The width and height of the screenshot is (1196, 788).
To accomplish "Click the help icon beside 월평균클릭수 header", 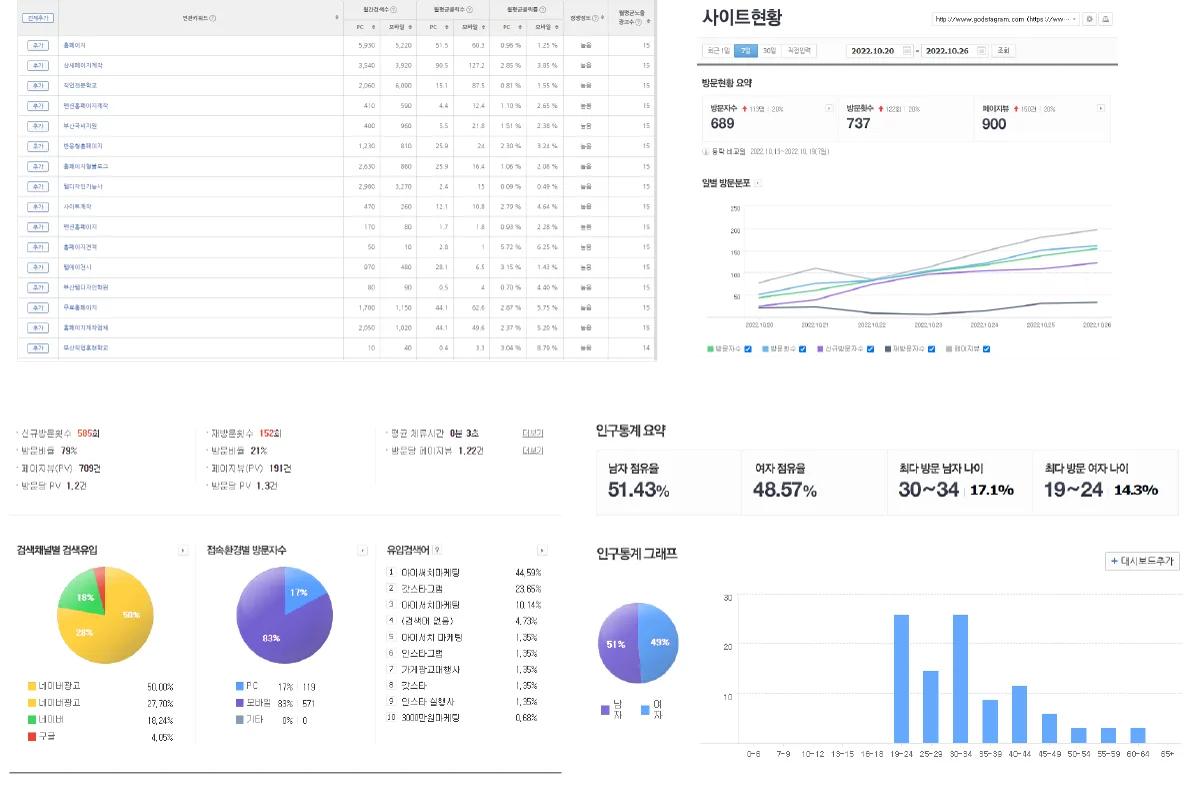I will pos(469,10).
